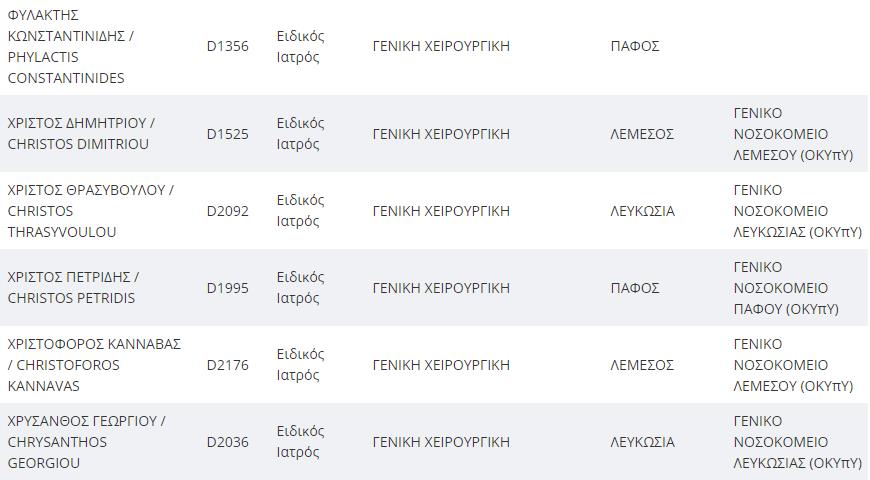
Task: Click the name ΦΥΛΑΚΤΗΣ ΚΩΝΣΤΑΝΤΙΝΙΔΗΣ / PHYLACTIS CONSTANTINIDES
Action: pos(70,46)
